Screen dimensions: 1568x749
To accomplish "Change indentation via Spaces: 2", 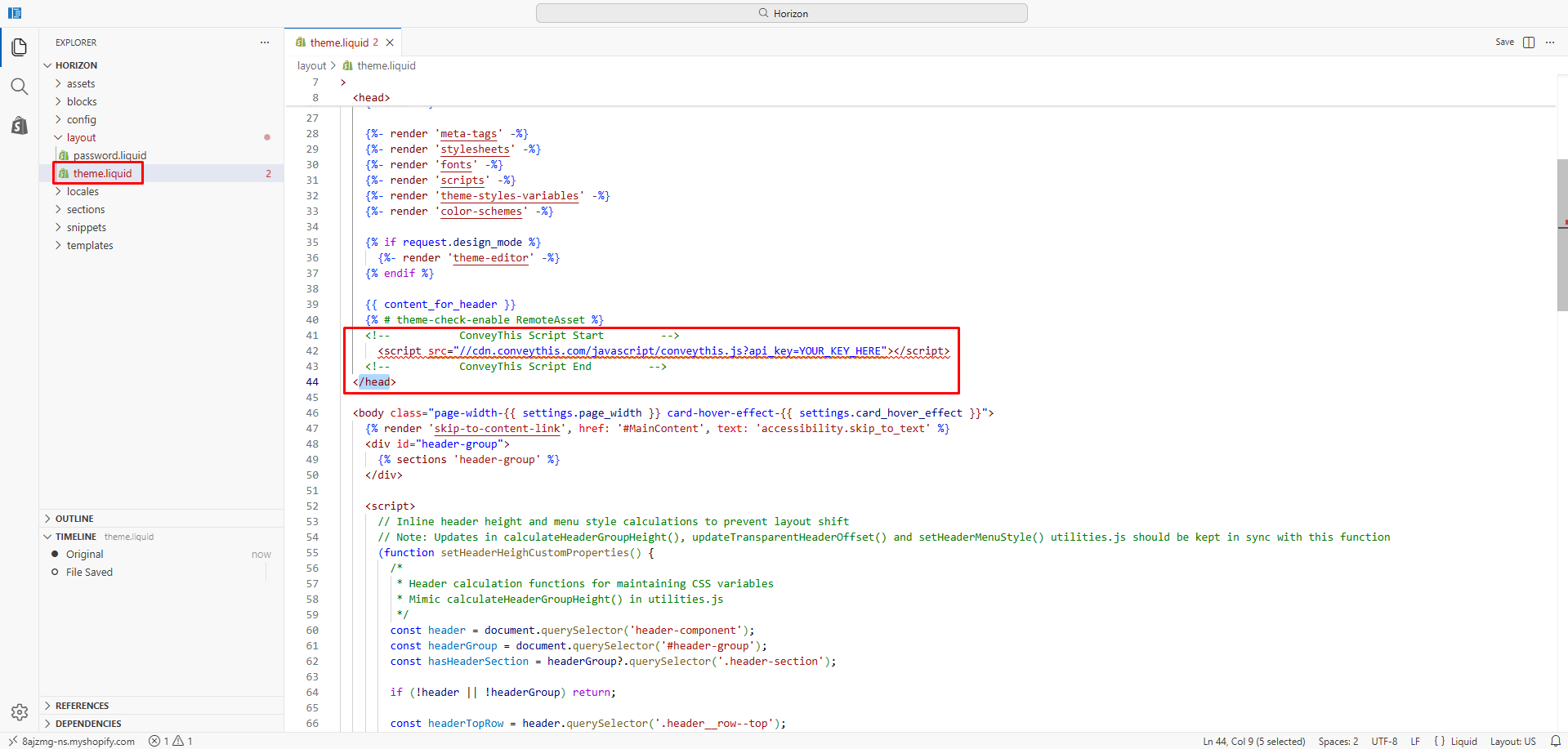I will tap(1338, 741).
